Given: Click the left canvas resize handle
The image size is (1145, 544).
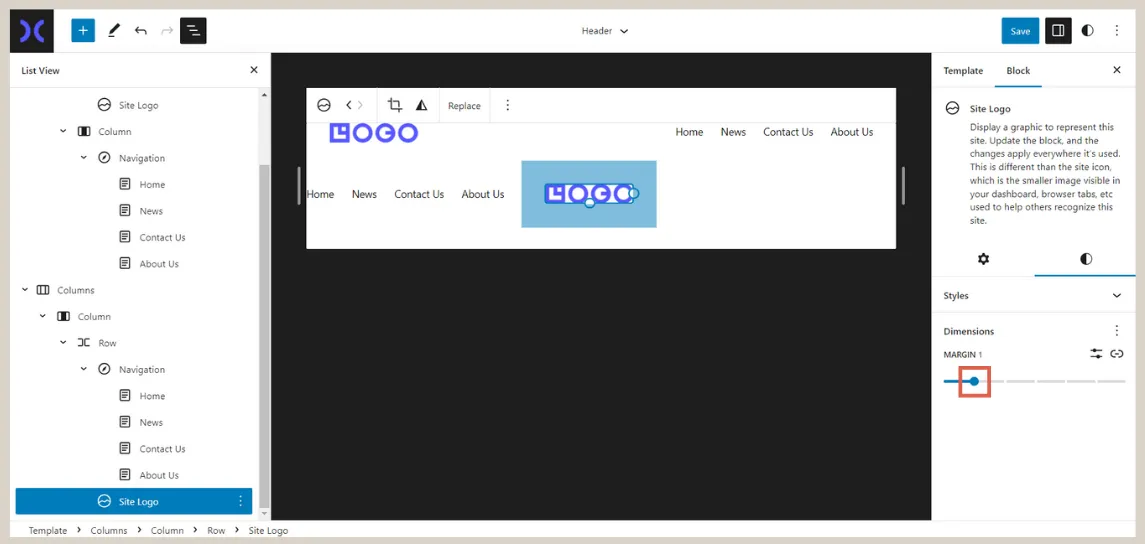Looking at the screenshot, I should click(x=299, y=185).
